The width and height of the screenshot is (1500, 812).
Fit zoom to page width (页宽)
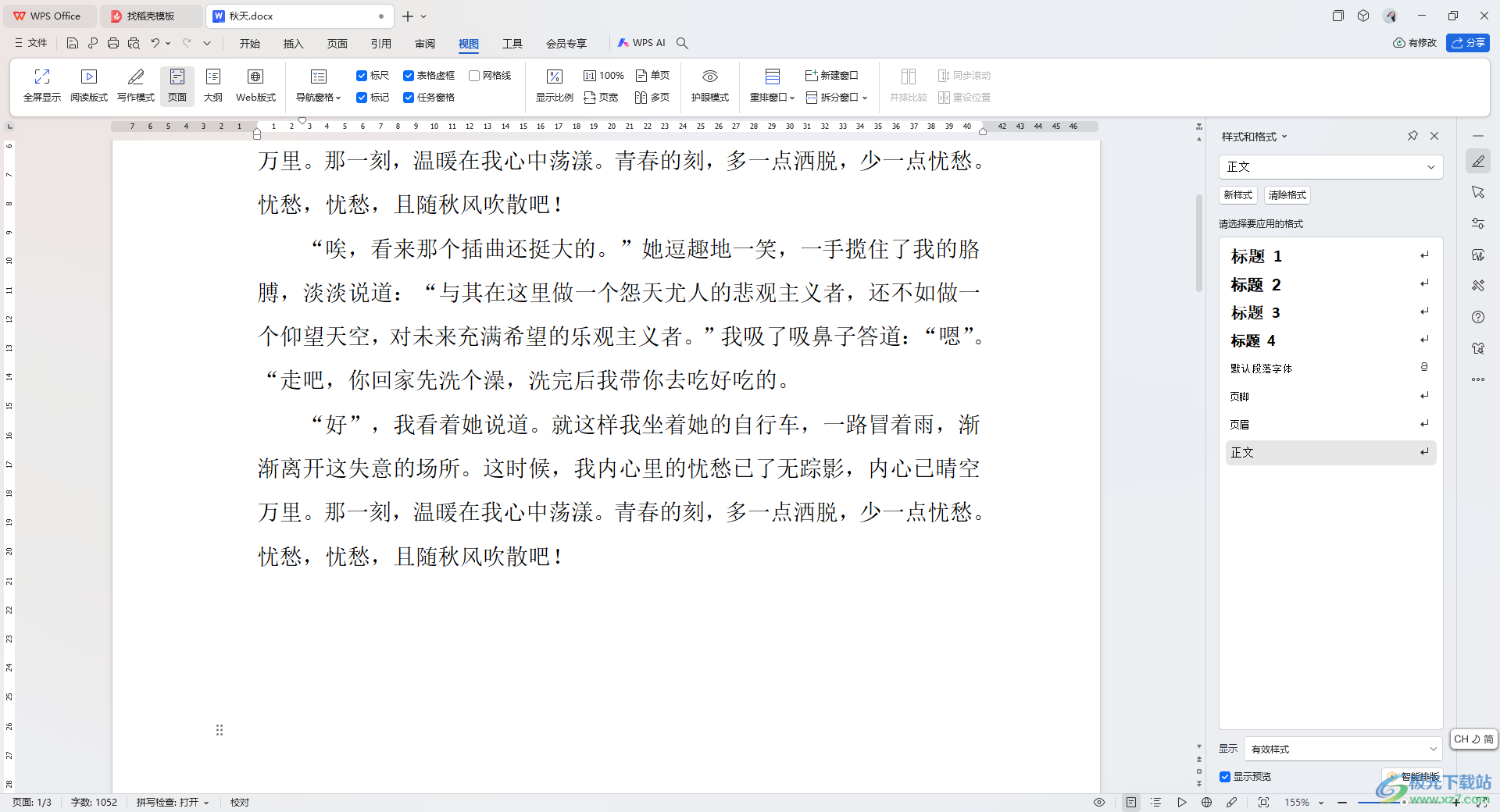point(601,98)
